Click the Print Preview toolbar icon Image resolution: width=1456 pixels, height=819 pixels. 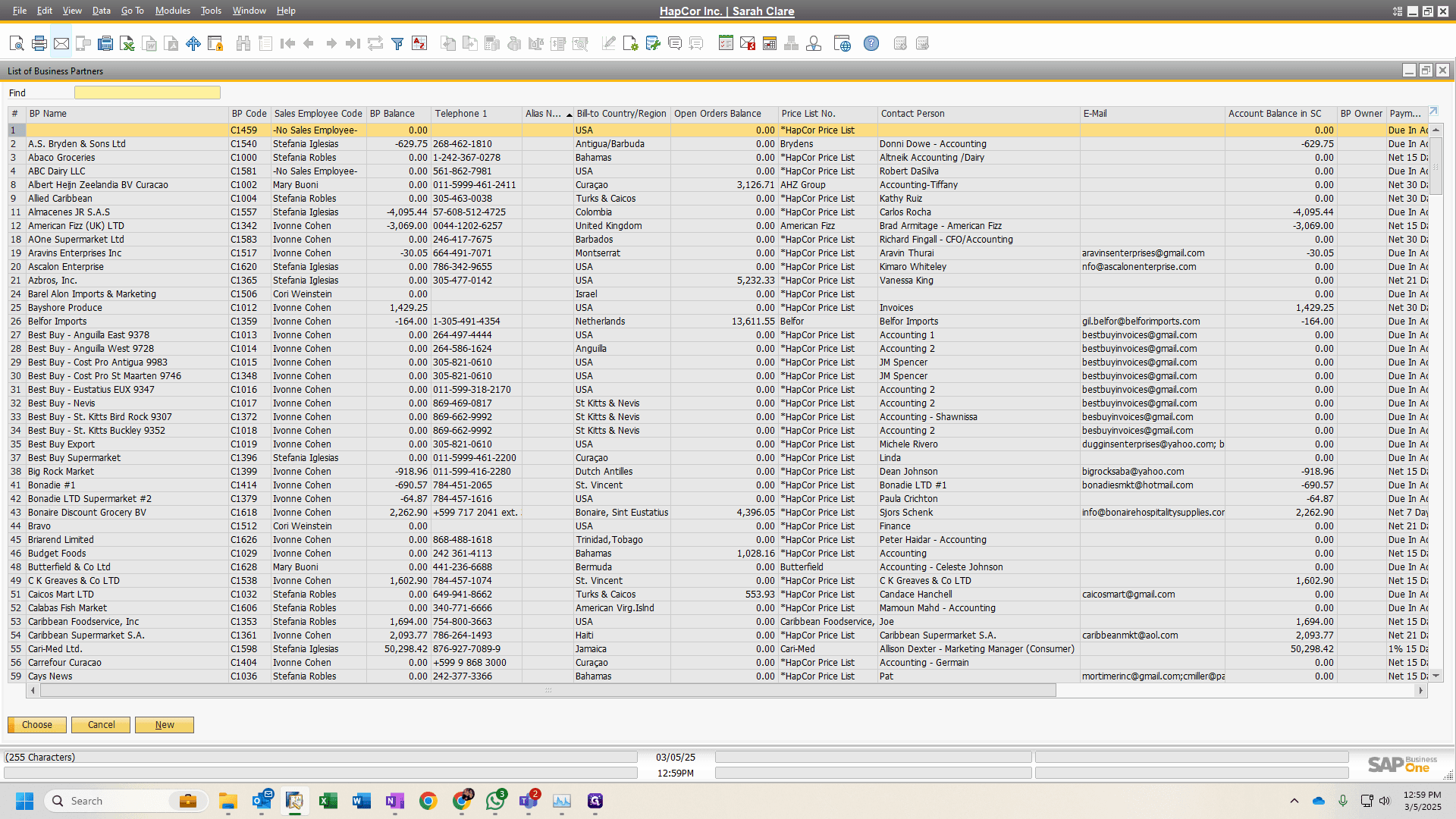[17, 43]
